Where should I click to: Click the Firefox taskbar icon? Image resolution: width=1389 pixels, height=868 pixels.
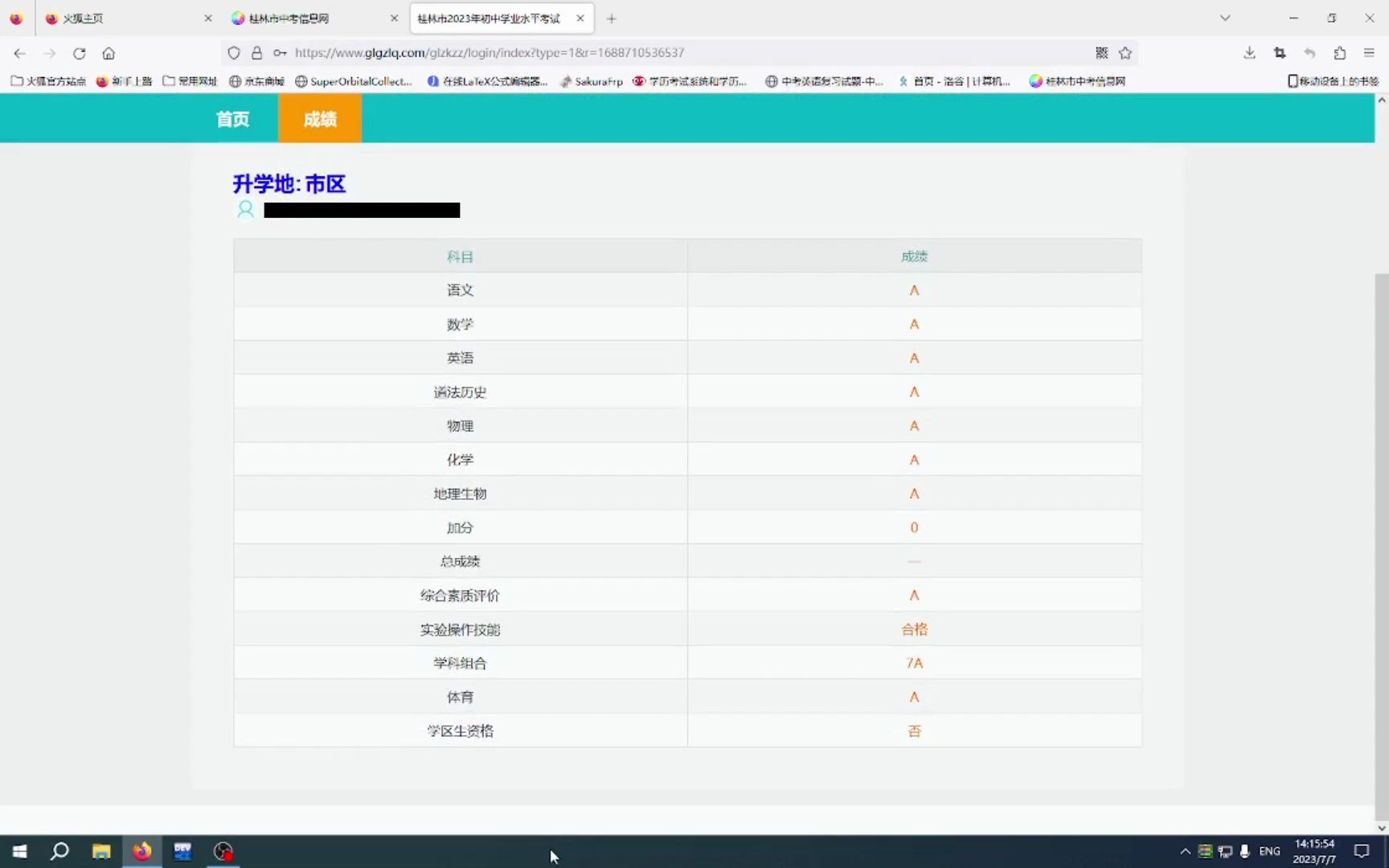(x=142, y=851)
